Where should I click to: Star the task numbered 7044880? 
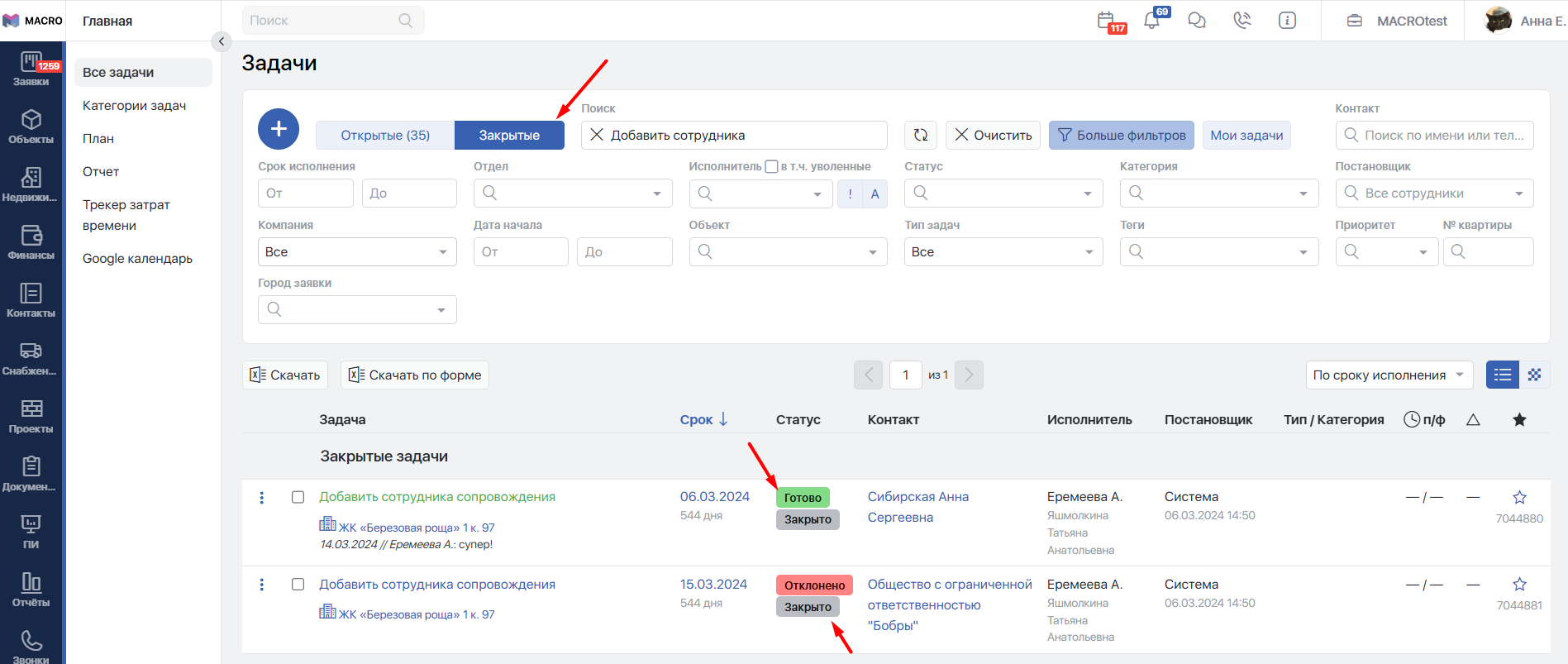click(x=1519, y=497)
